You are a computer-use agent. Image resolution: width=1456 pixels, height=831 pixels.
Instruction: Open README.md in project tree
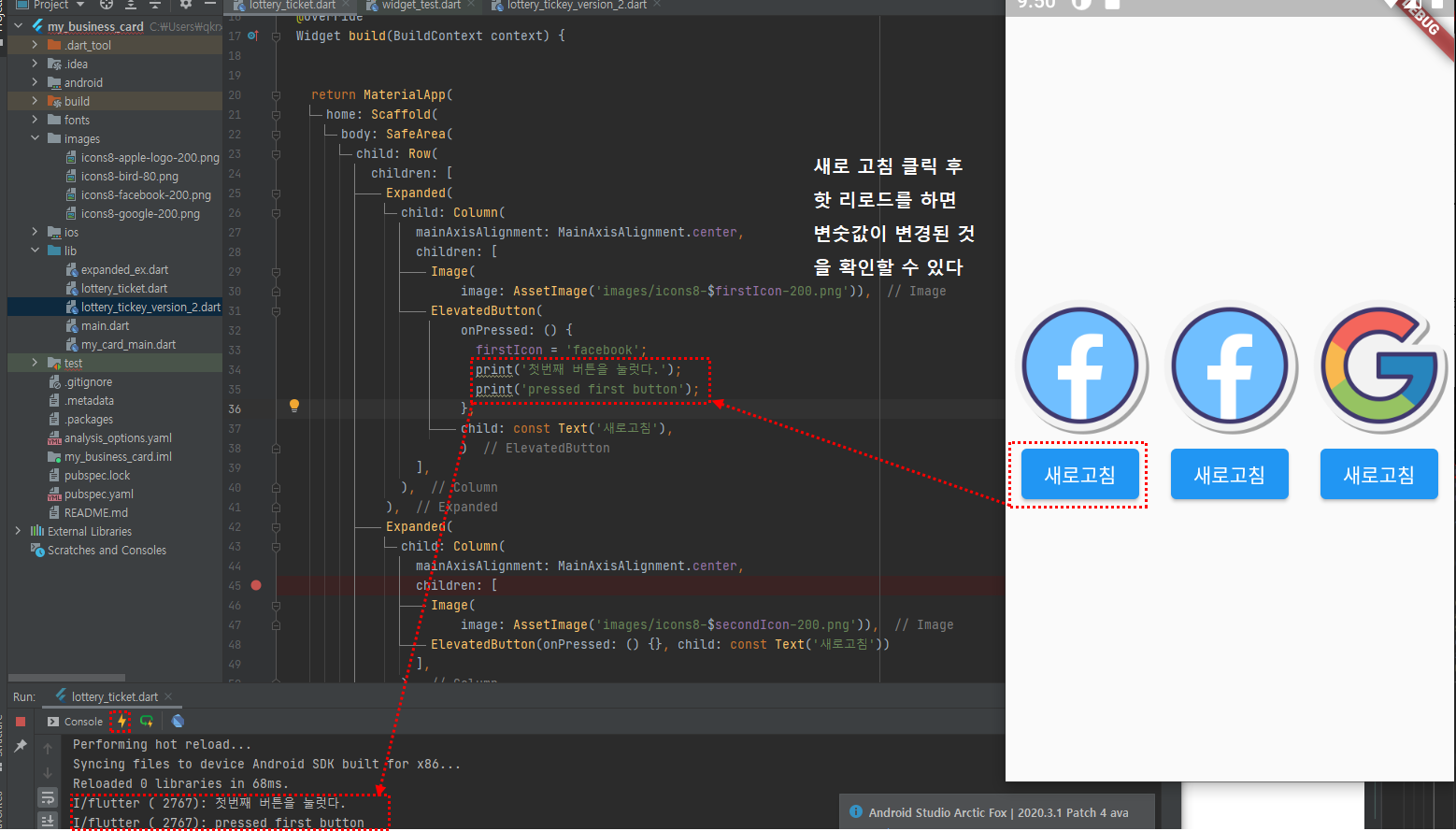(88, 512)
